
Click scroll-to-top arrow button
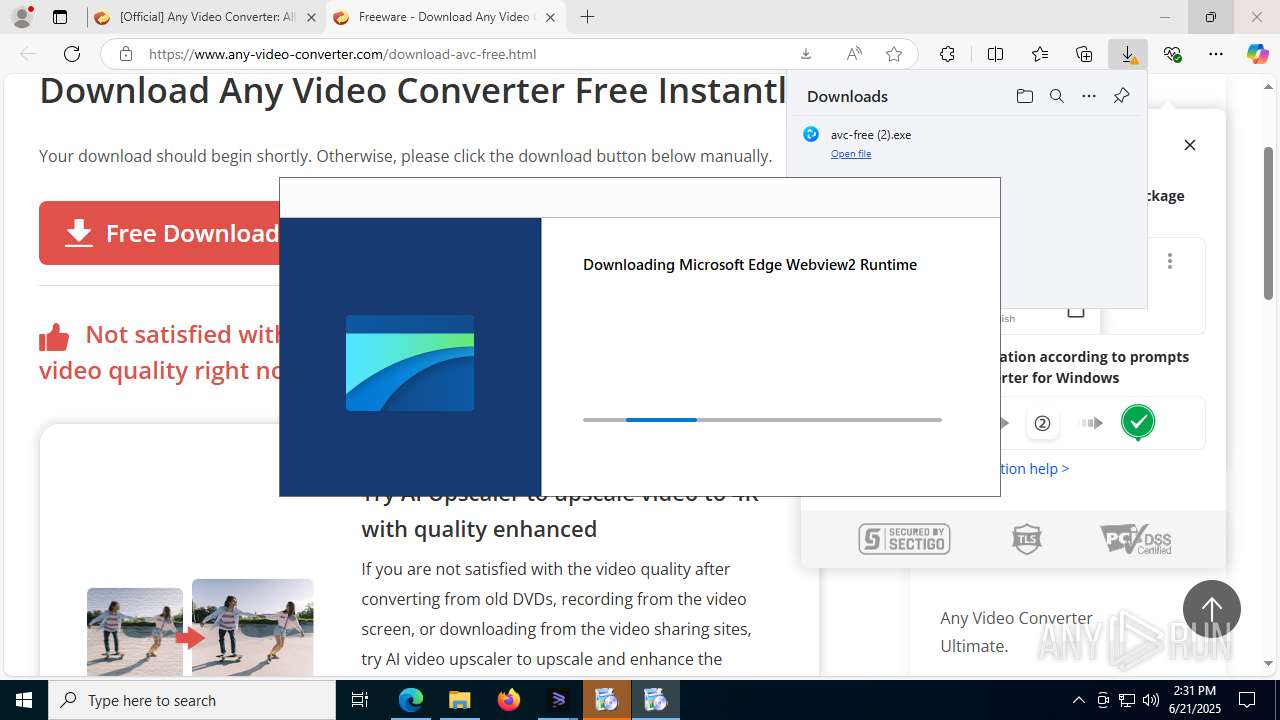1212,609
